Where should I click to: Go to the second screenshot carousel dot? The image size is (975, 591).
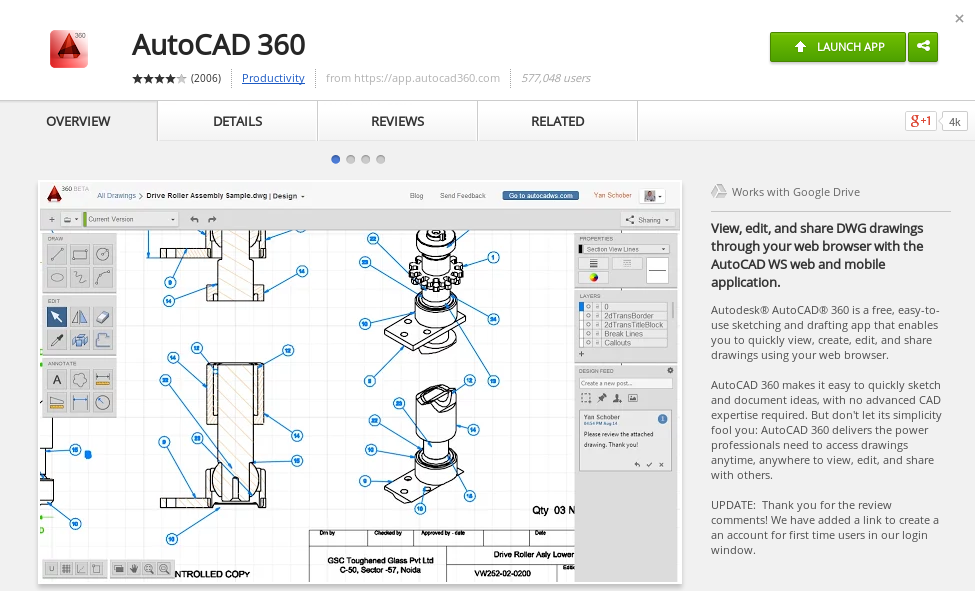[351, 159]
